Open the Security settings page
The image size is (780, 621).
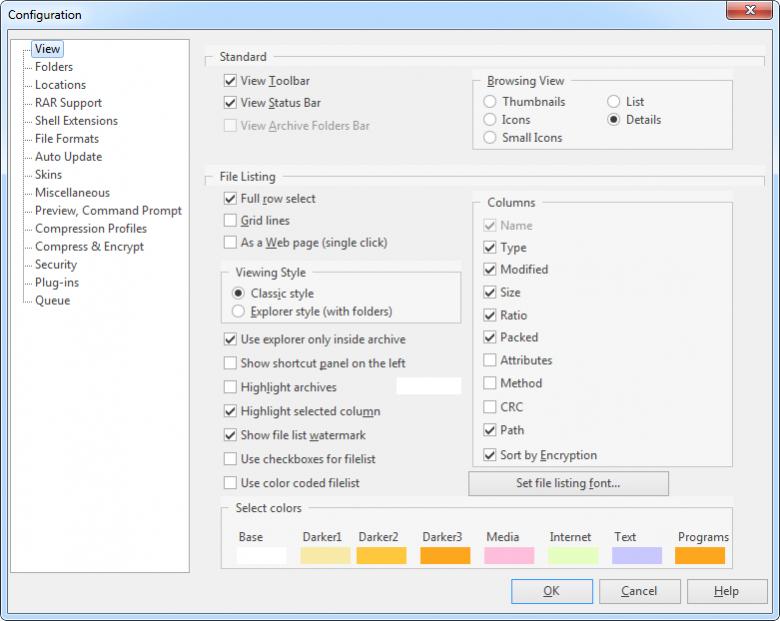click(x=56, y=264)
